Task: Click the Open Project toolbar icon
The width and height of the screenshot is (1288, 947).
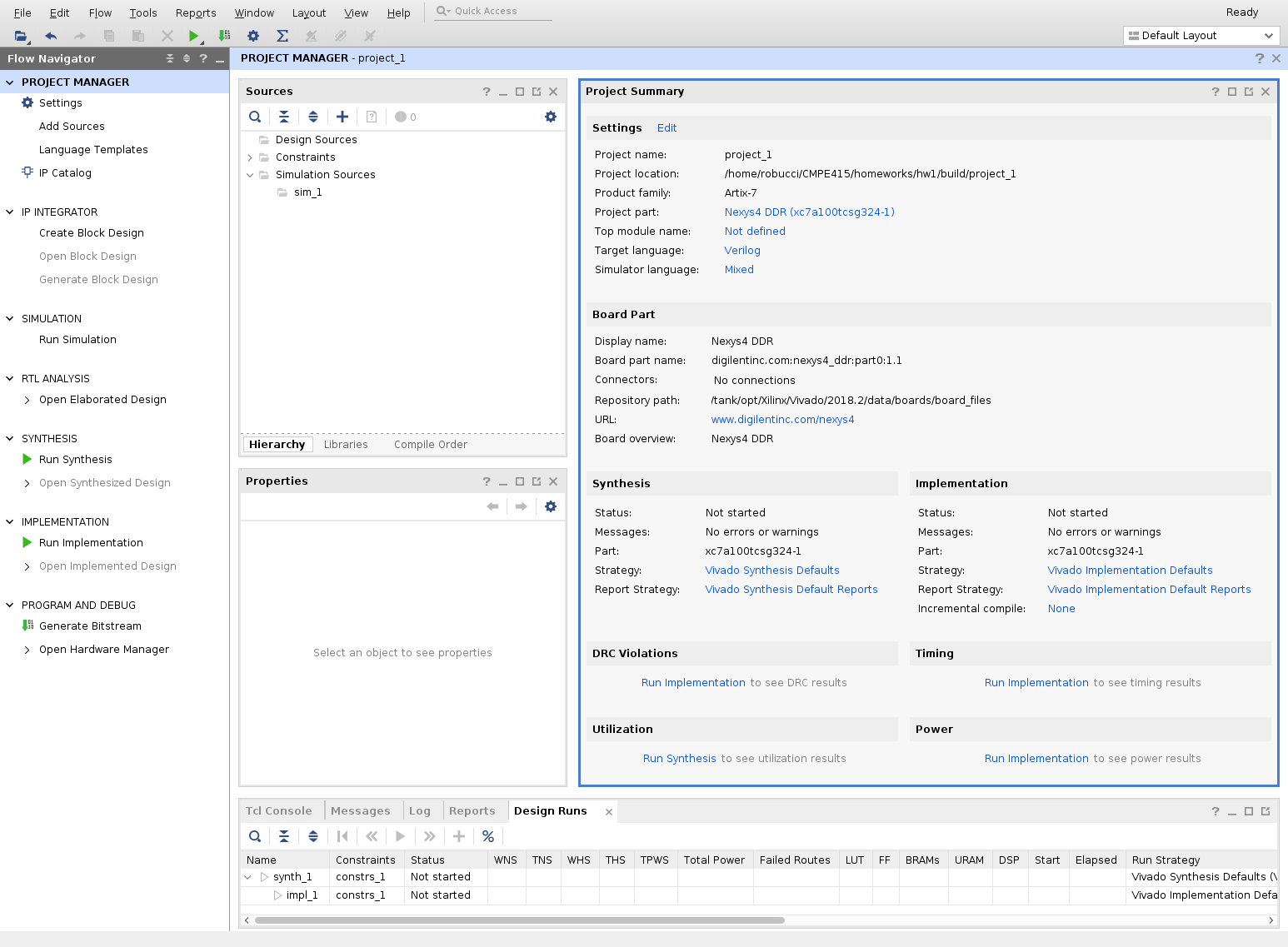Action: (21, 36)
